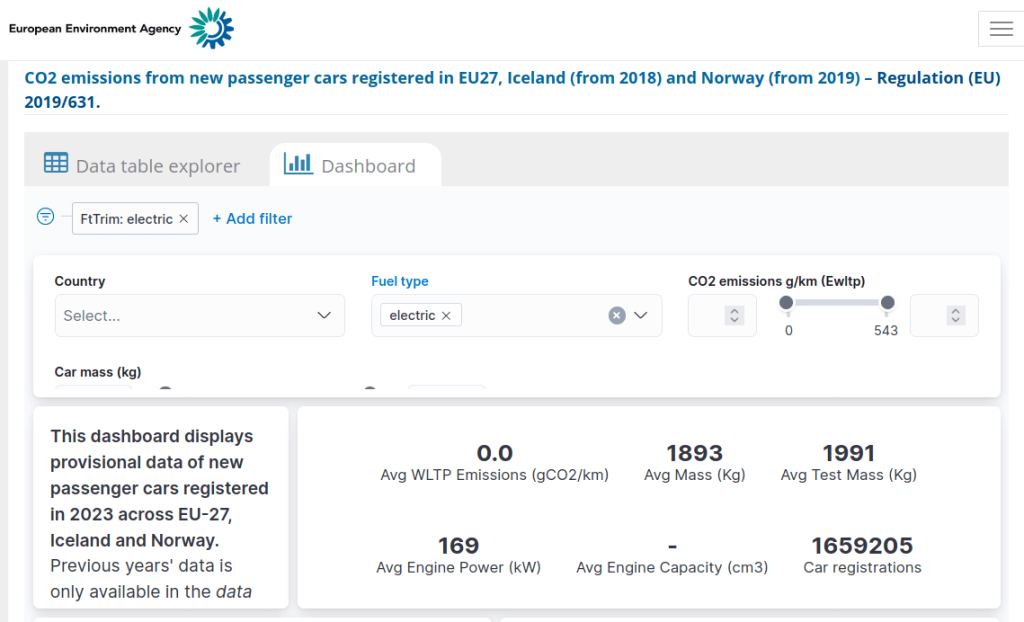Click the filter icon beside FtTrim chip
This screenshot has width=1024, height=622.
coord(45,217)
